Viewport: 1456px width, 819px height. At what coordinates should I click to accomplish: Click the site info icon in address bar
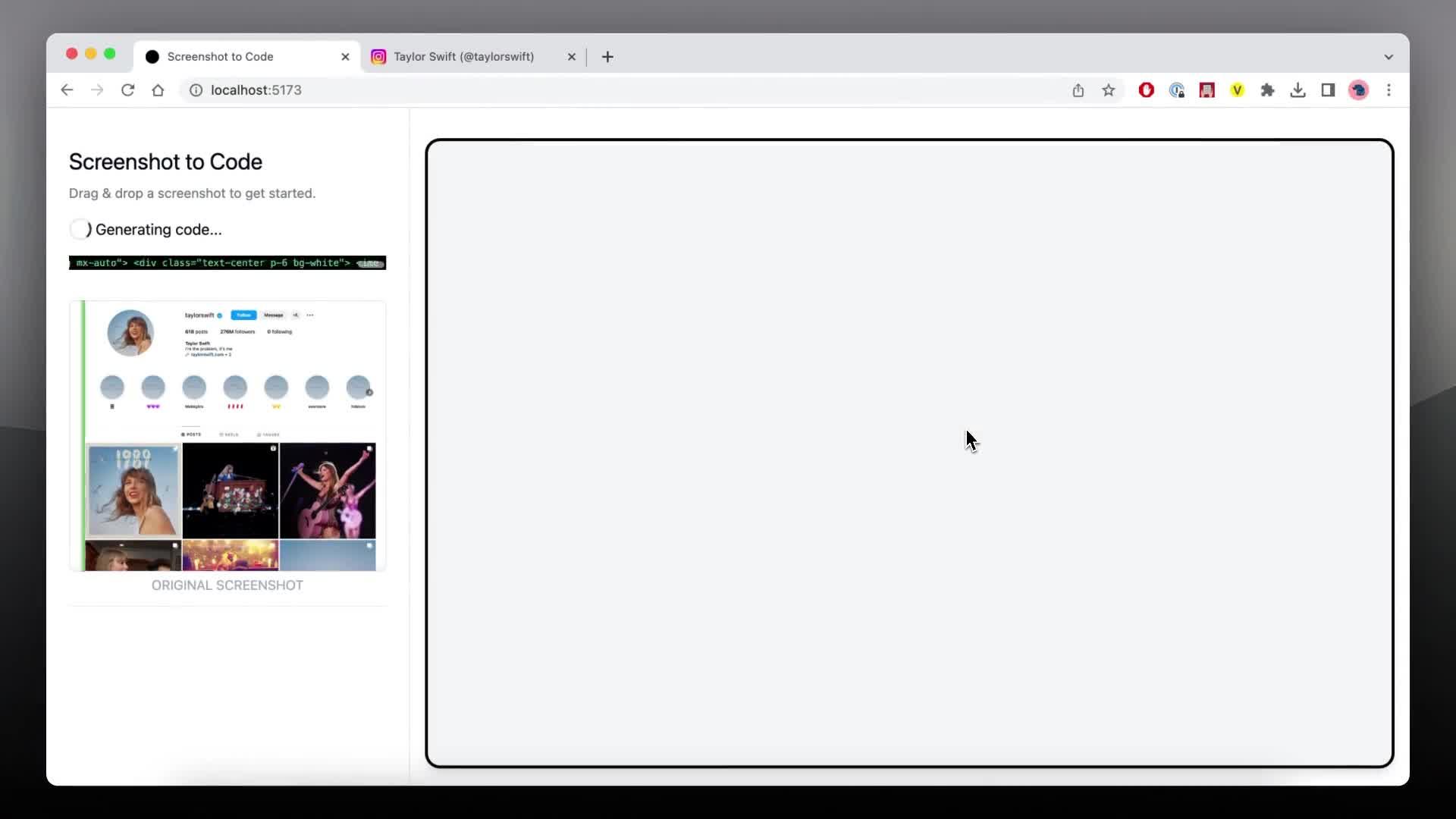[195, 89]
